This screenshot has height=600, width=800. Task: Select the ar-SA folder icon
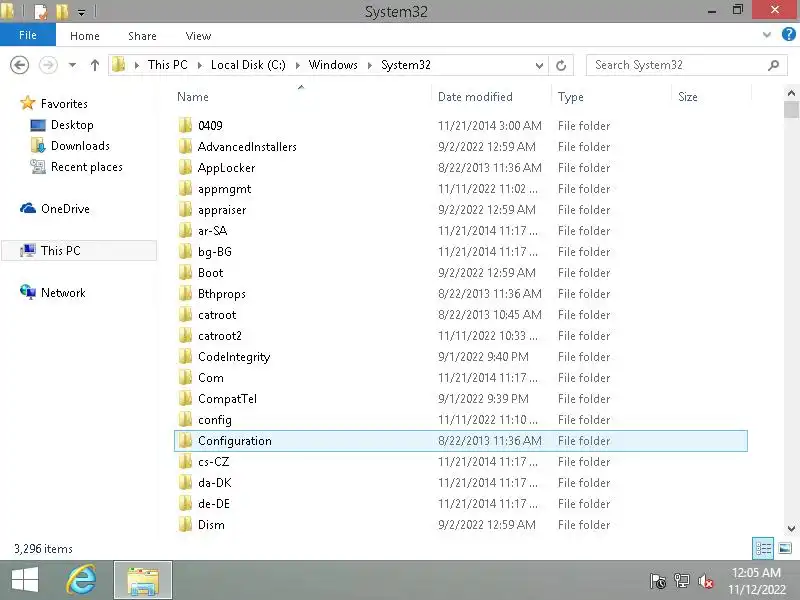pyautogui.click(x=185, y=231)
